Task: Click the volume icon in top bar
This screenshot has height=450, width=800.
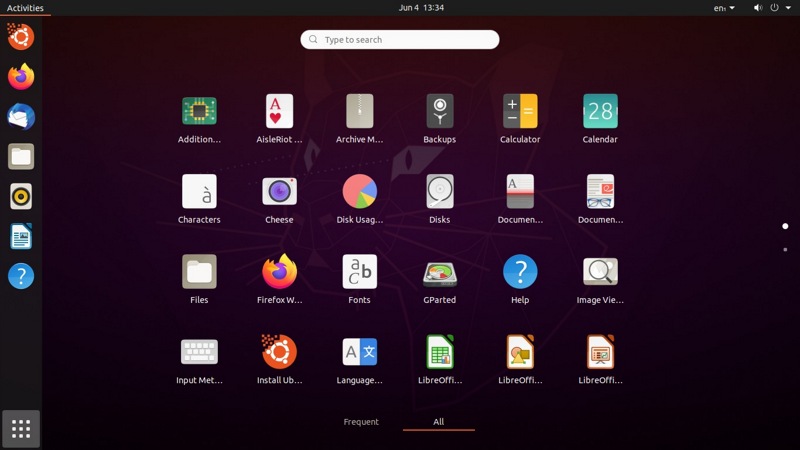Action: coord(758,8)
